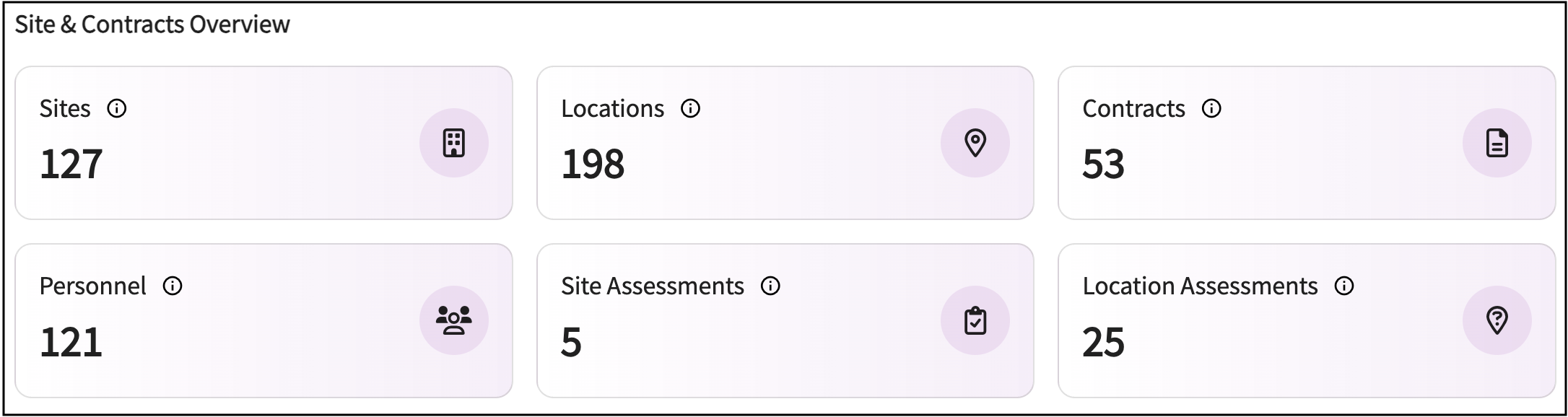This screenshot has height=417, width=1568.
Task: Click the Sites building icon
Action: [453, 143]
